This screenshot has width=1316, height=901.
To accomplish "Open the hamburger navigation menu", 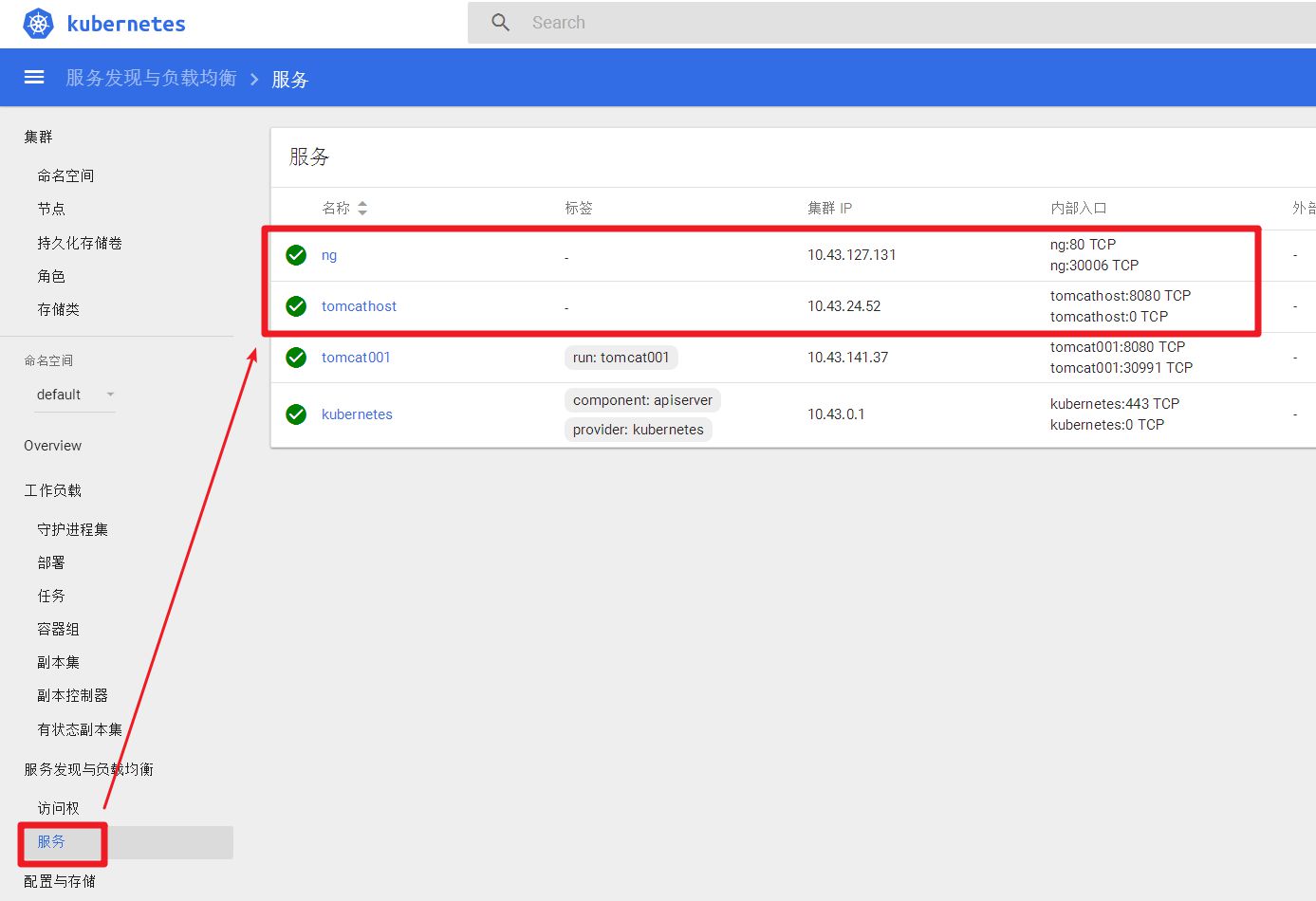I will [34, 78].
